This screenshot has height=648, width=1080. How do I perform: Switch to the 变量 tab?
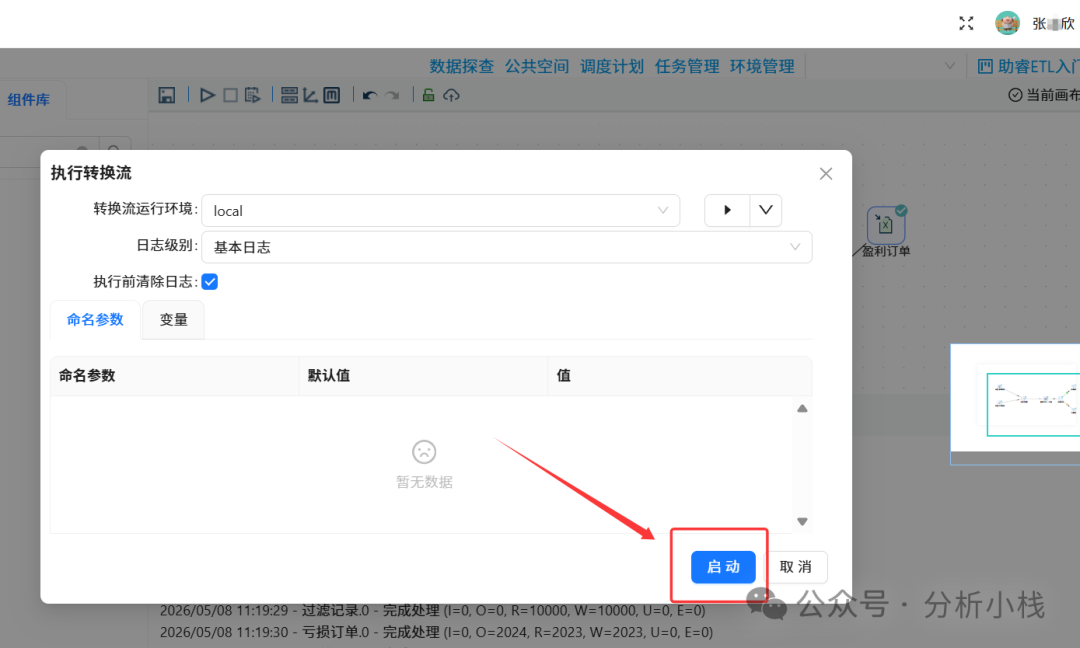click(x=174, y=320)
